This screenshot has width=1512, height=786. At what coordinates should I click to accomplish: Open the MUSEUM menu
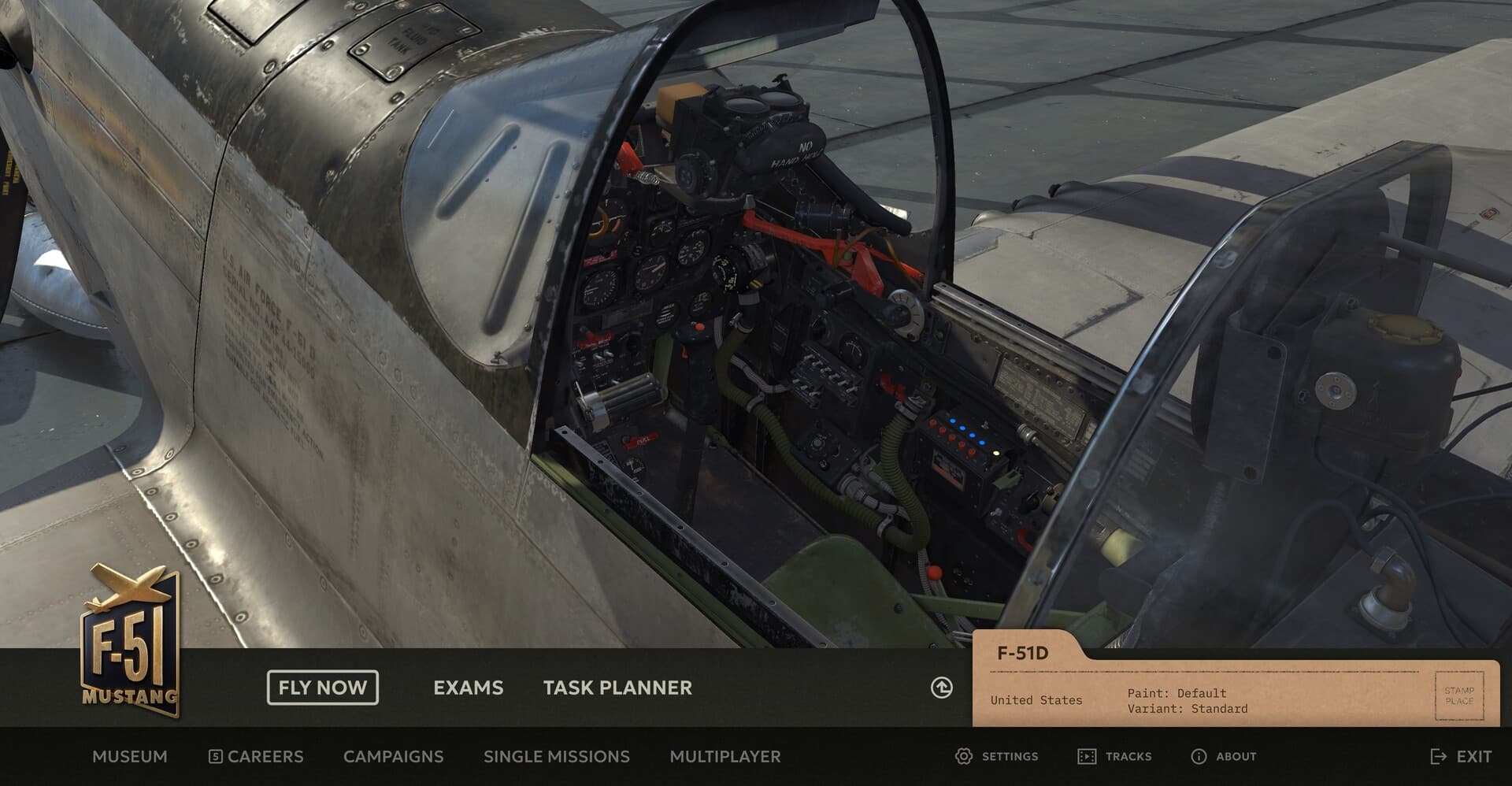click(x=129, y=756)
